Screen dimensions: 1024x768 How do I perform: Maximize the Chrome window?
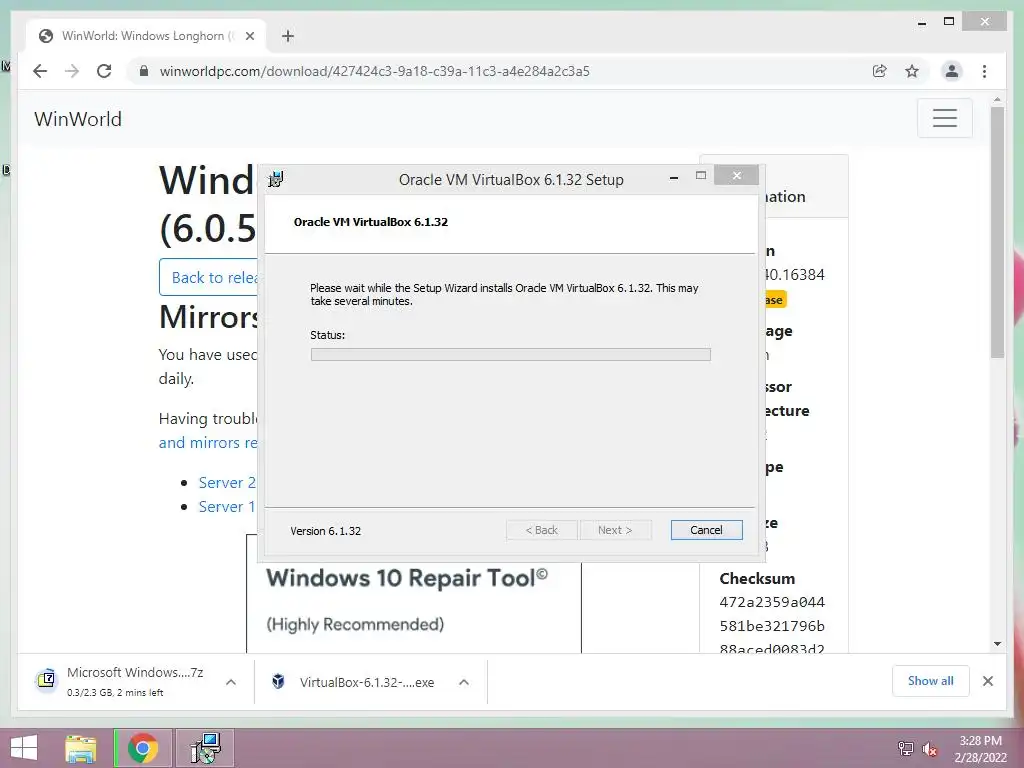click(949, 22)
